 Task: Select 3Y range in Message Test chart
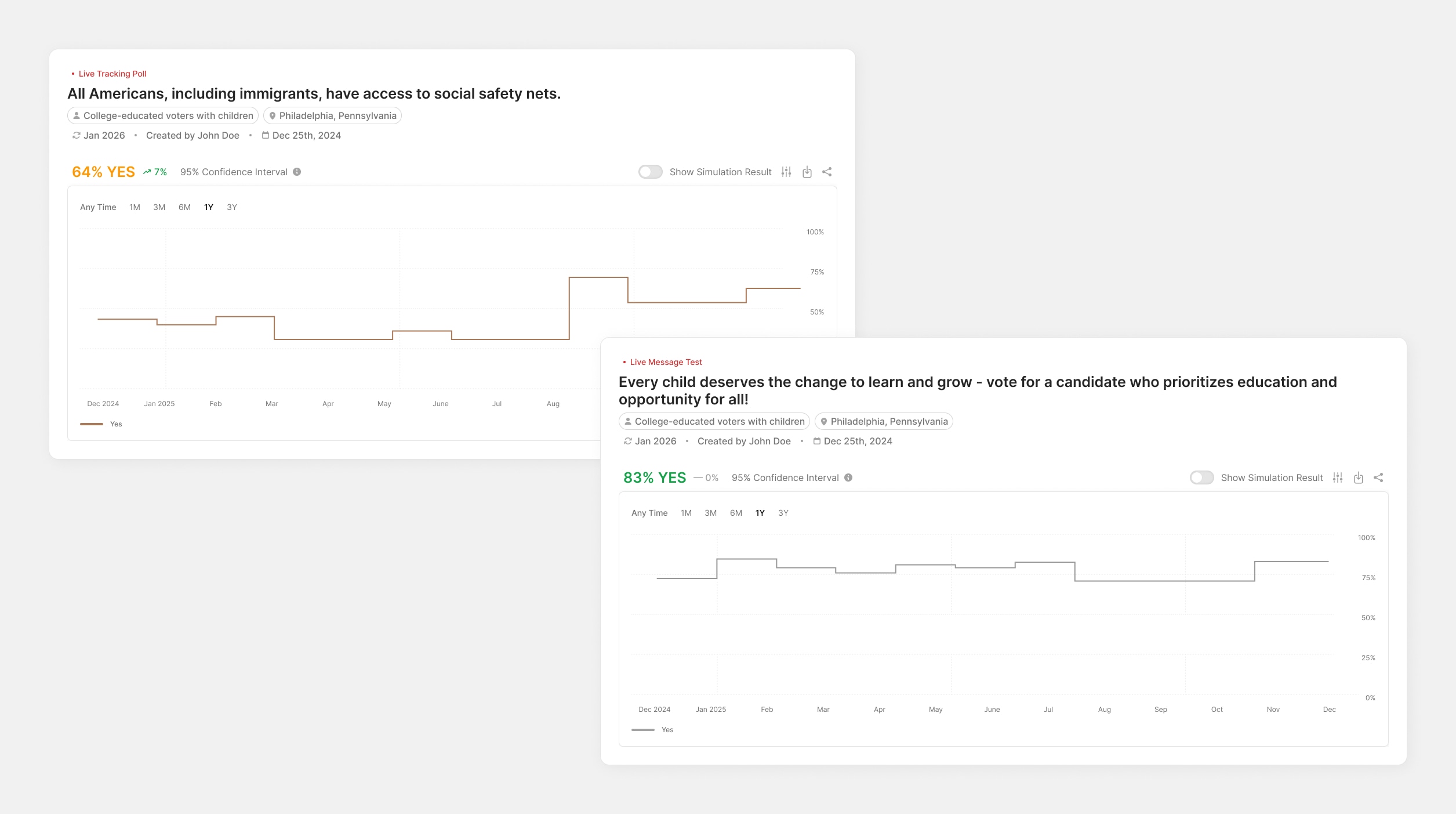(783, 513)
